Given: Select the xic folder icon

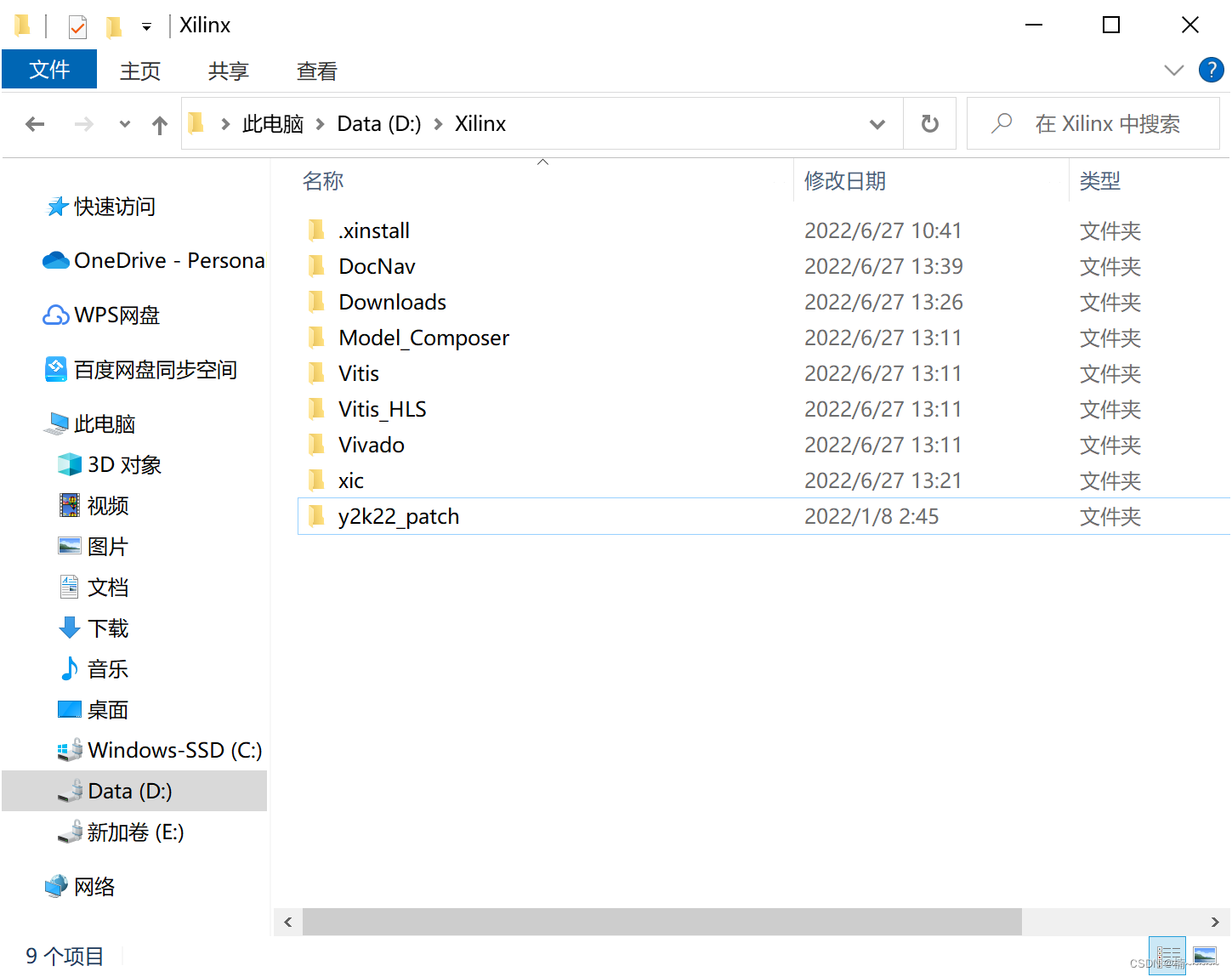Looking at the screenshot, I should [x=316, y=480].
